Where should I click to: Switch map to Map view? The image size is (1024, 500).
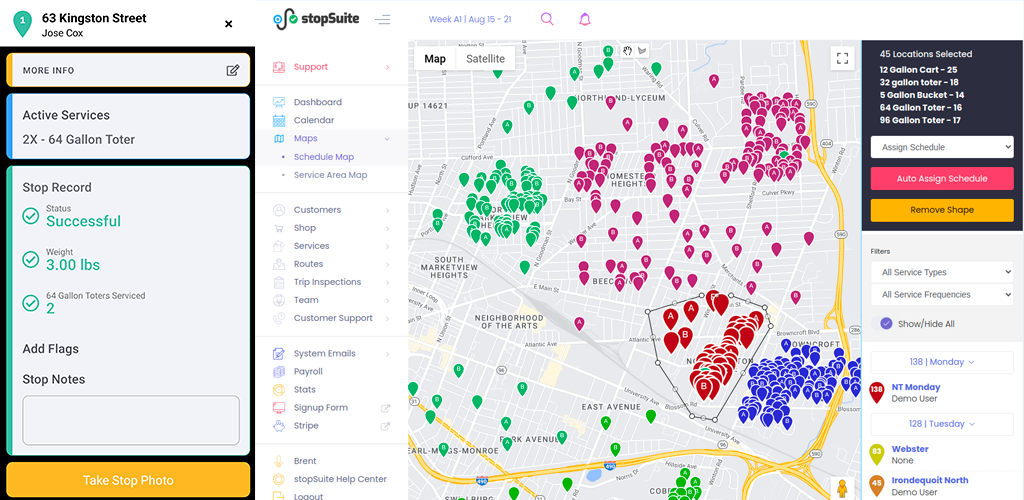click(435, 59)
